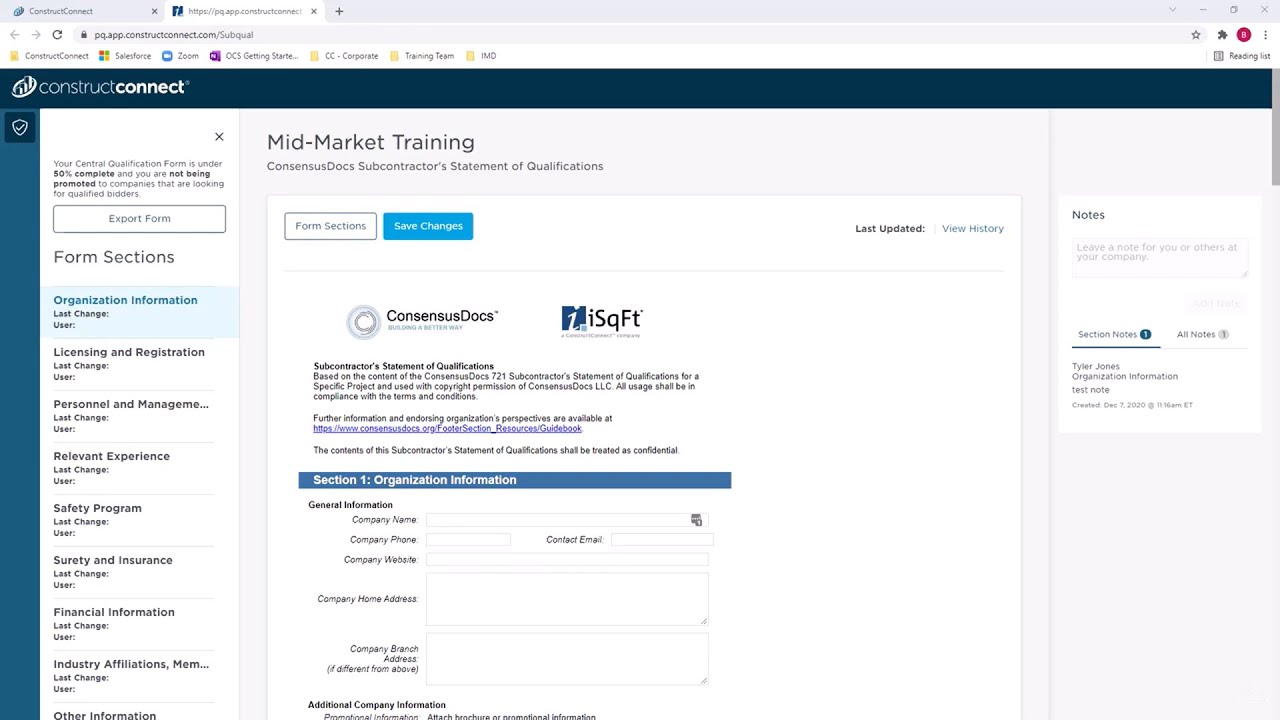Open the Zoom bookmark
Viewport: 1280px width, 720px height.
(180, 56)
